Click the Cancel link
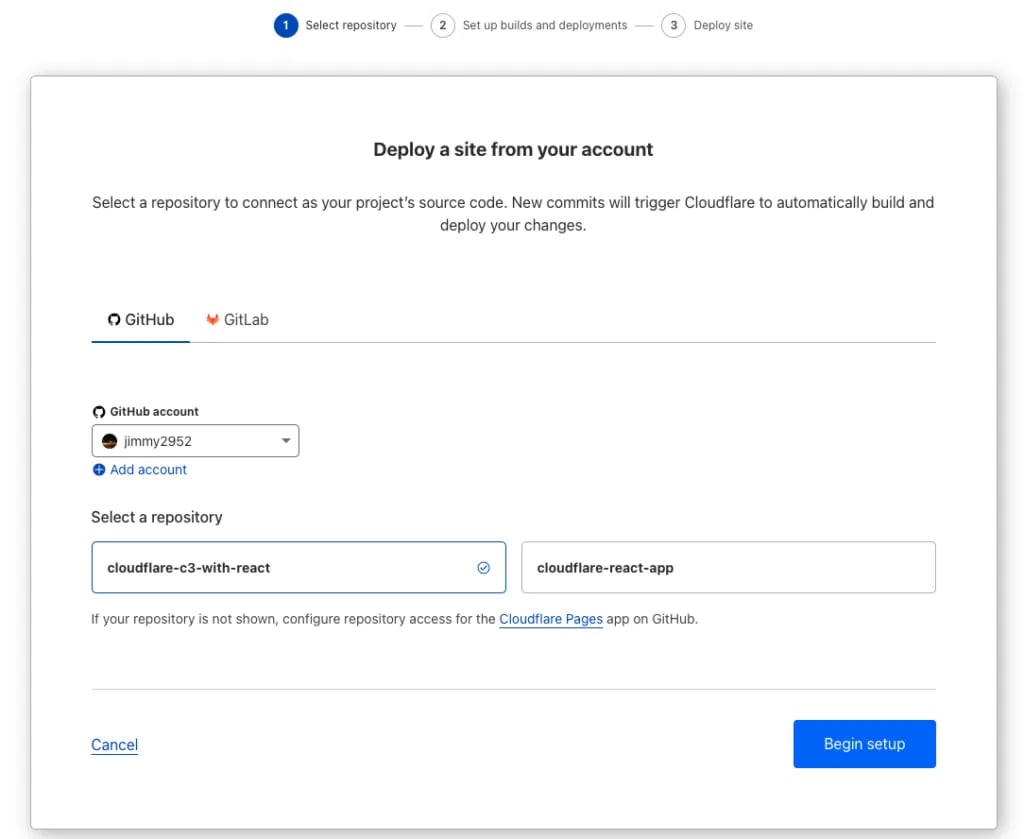1024x839 pixels. coord(114,744)
